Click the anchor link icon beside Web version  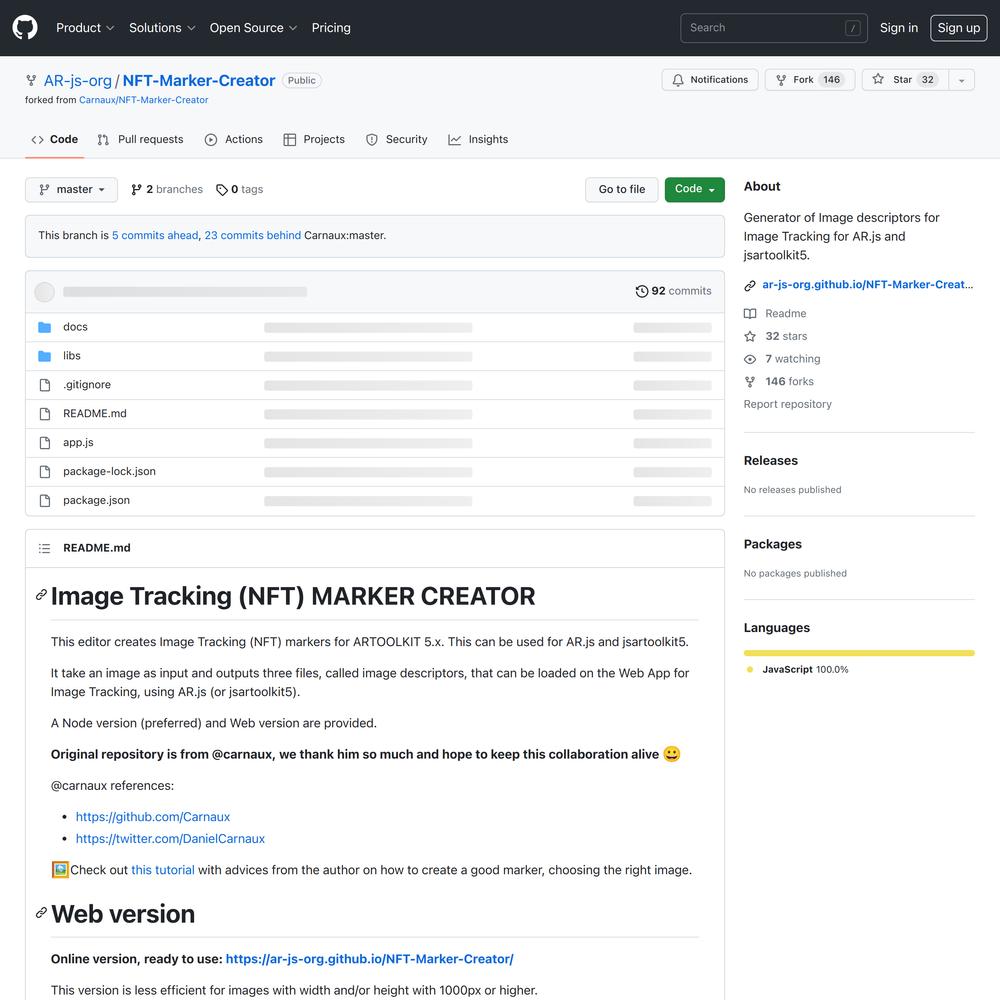click(41, 913)
